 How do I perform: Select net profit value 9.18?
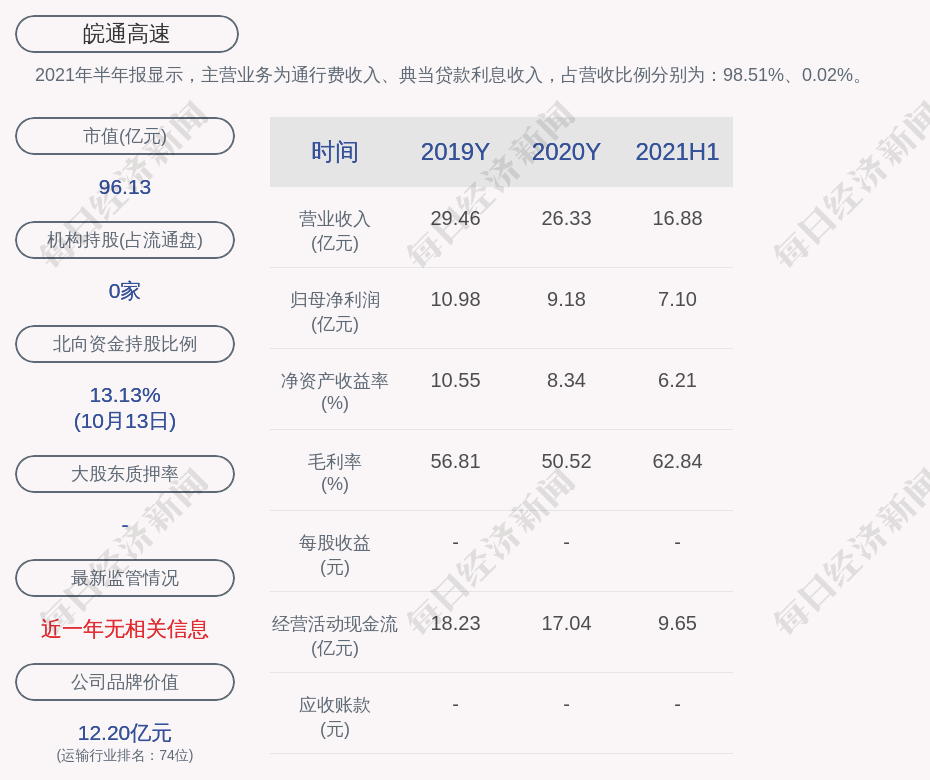pos(566,299)
